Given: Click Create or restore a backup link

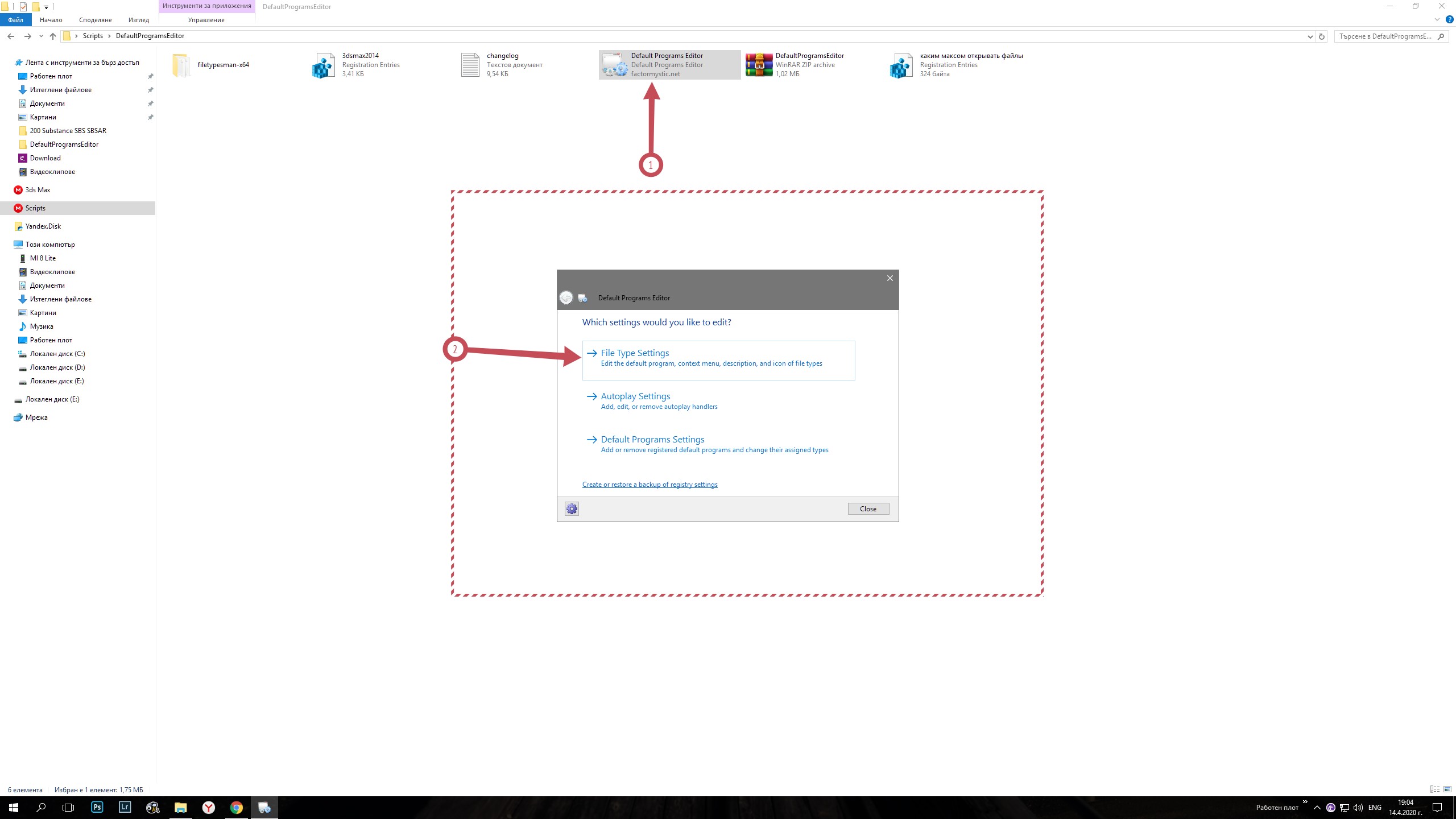Looking at the screenshot, I should click(650, 485).
